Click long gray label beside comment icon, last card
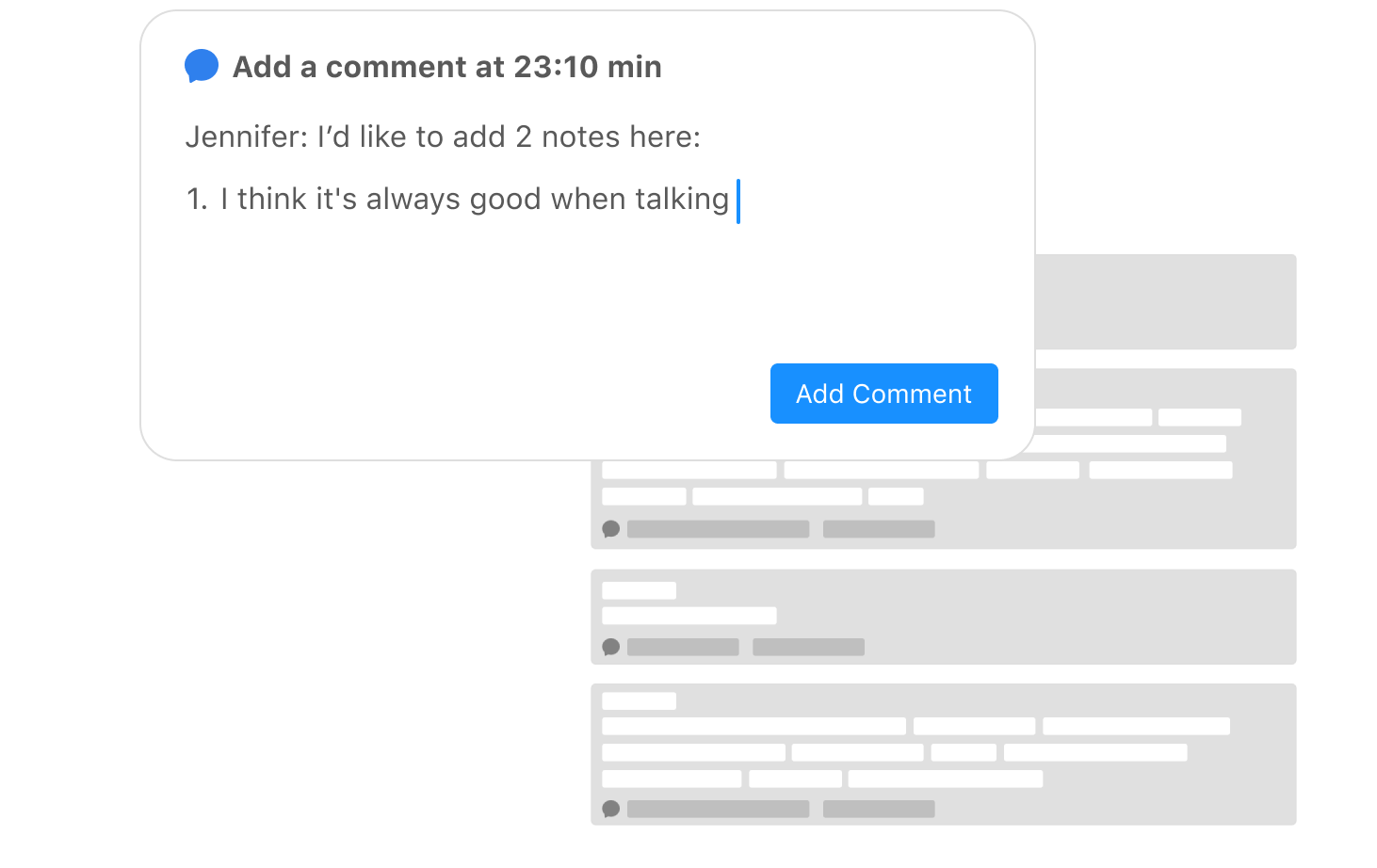The image size is (1377, 868). coord(719,809)
